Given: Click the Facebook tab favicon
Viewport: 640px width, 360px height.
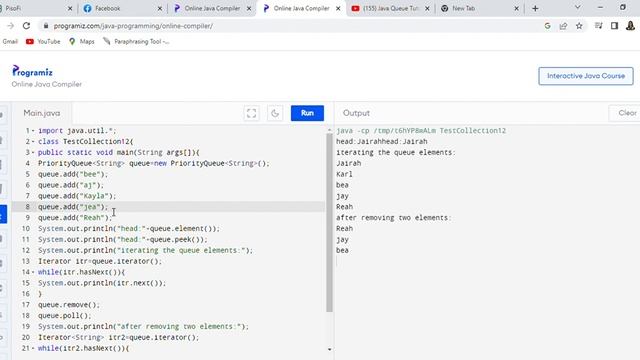Looking at the screenshot, I should coord(87,8).
